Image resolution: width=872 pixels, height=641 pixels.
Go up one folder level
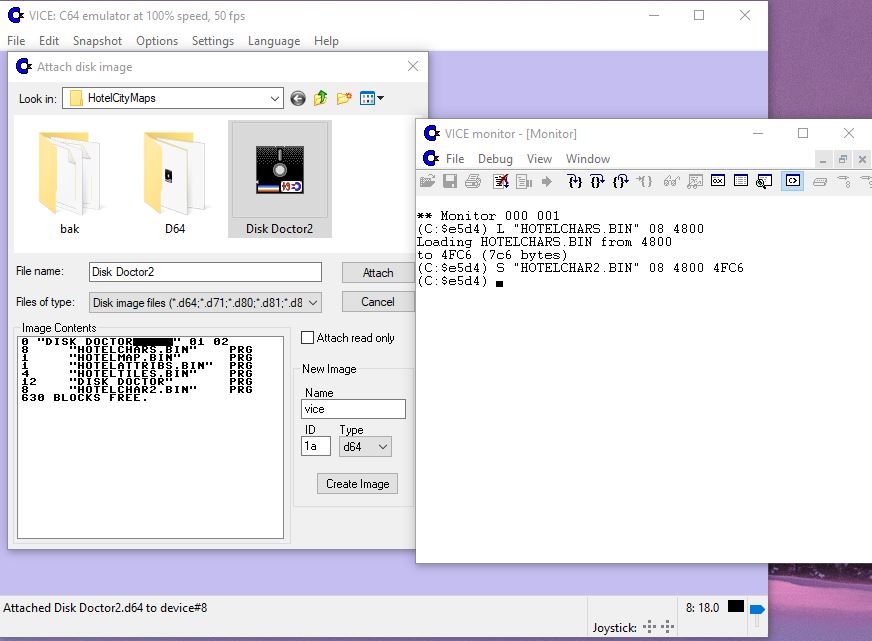point(320,98)
